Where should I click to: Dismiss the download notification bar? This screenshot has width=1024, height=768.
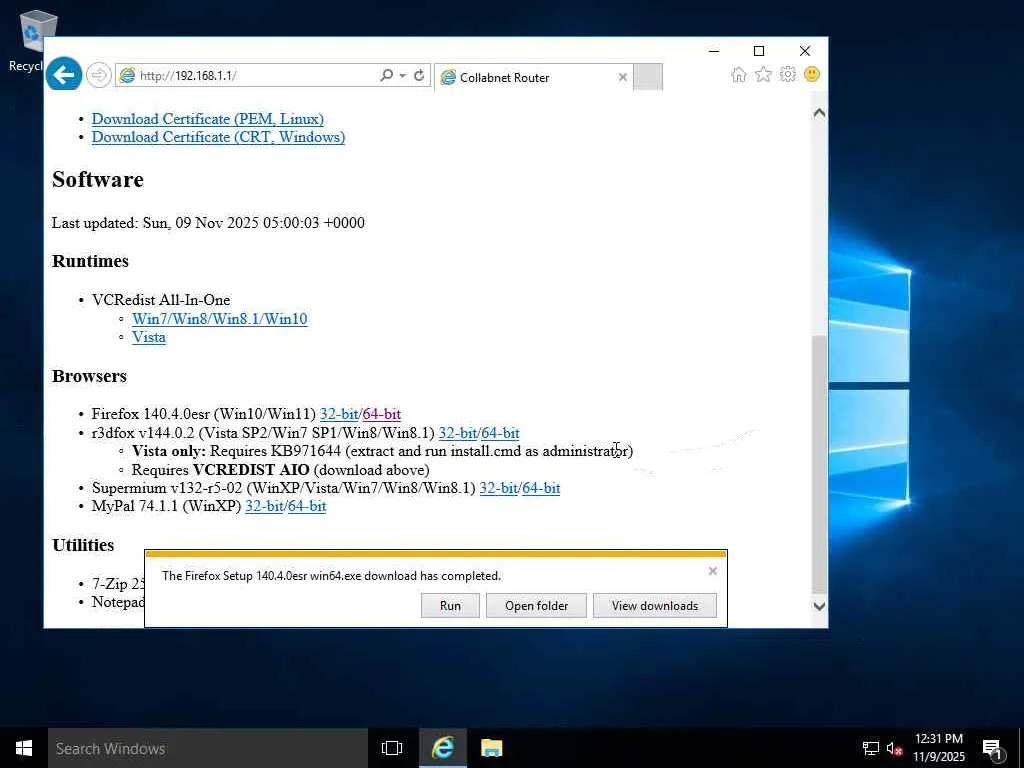click(x=712, y=571)
